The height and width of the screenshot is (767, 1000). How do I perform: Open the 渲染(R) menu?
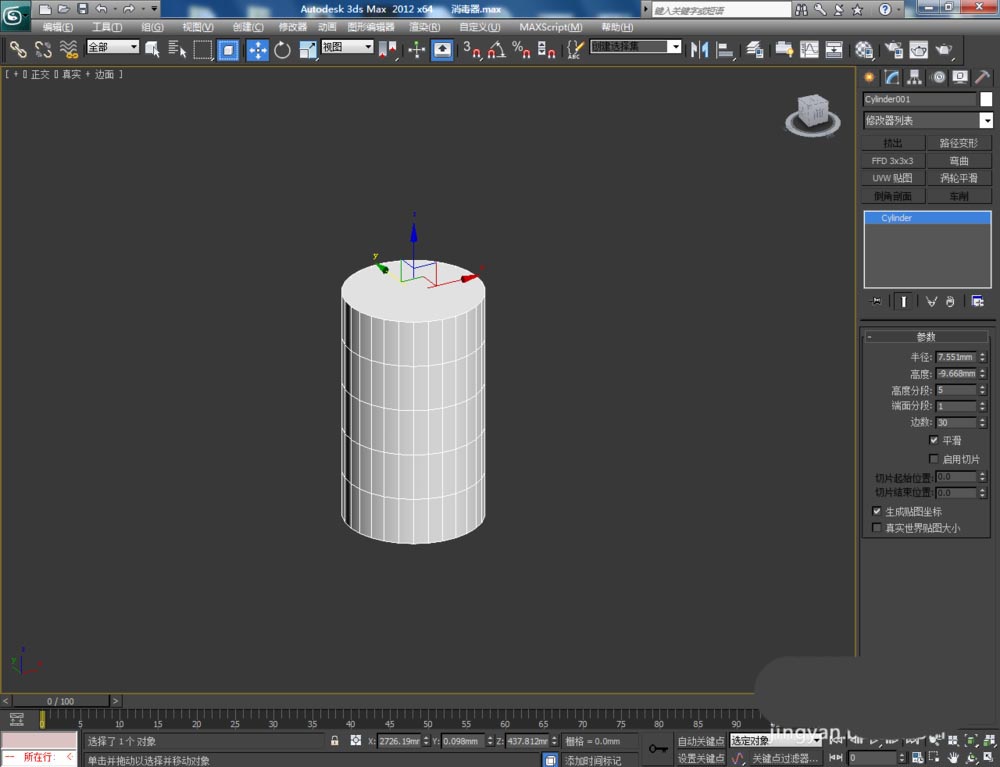pos(425,27)
